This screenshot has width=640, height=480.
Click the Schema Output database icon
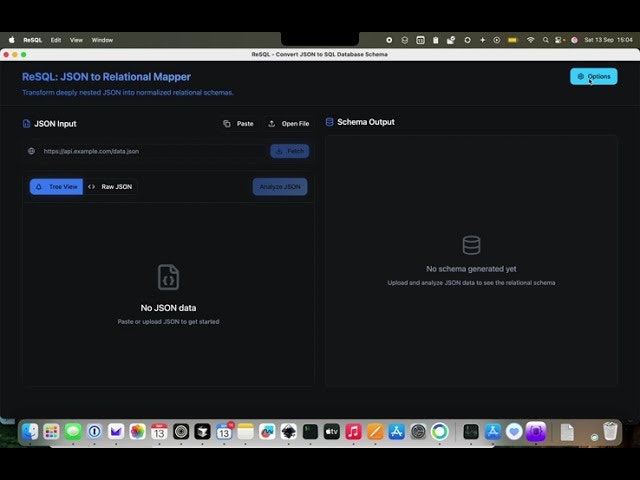(x=329, y=122)
